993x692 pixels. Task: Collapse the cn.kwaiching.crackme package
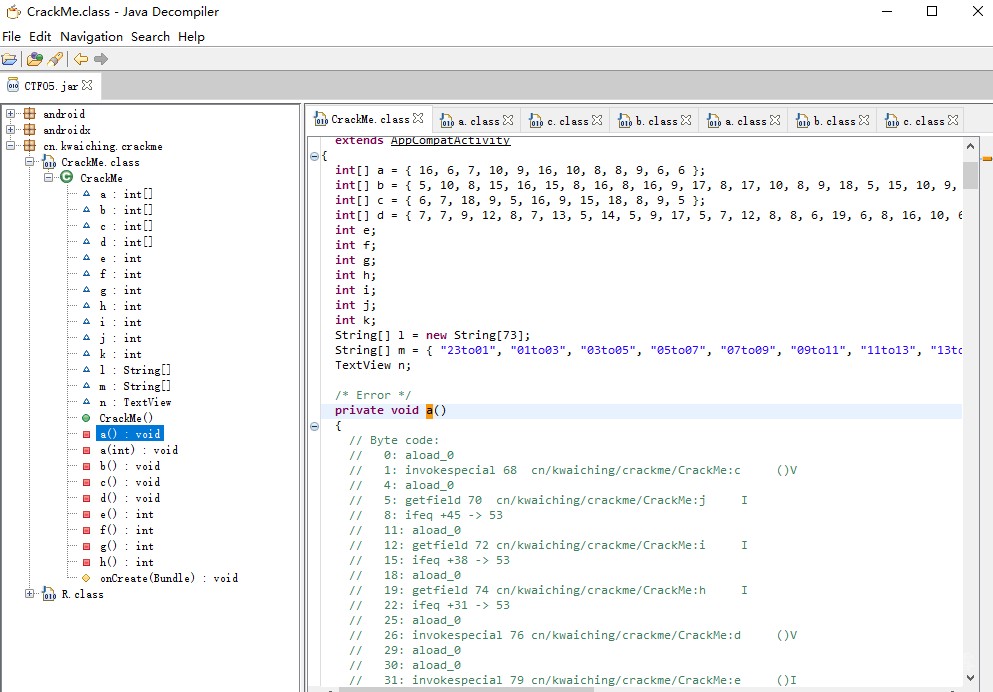(11, 146)
